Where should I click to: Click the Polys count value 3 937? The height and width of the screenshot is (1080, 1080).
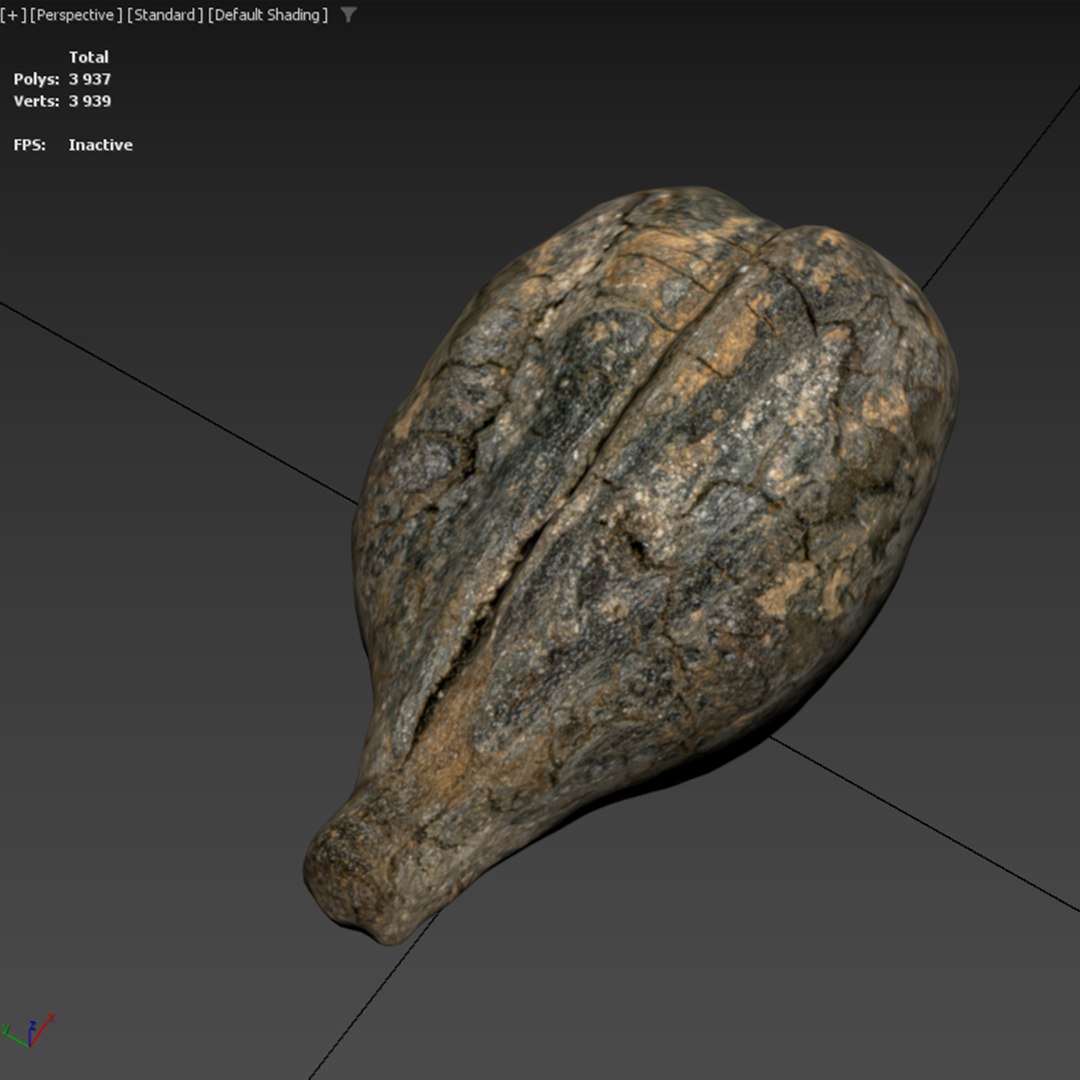(x=90, y=79)
